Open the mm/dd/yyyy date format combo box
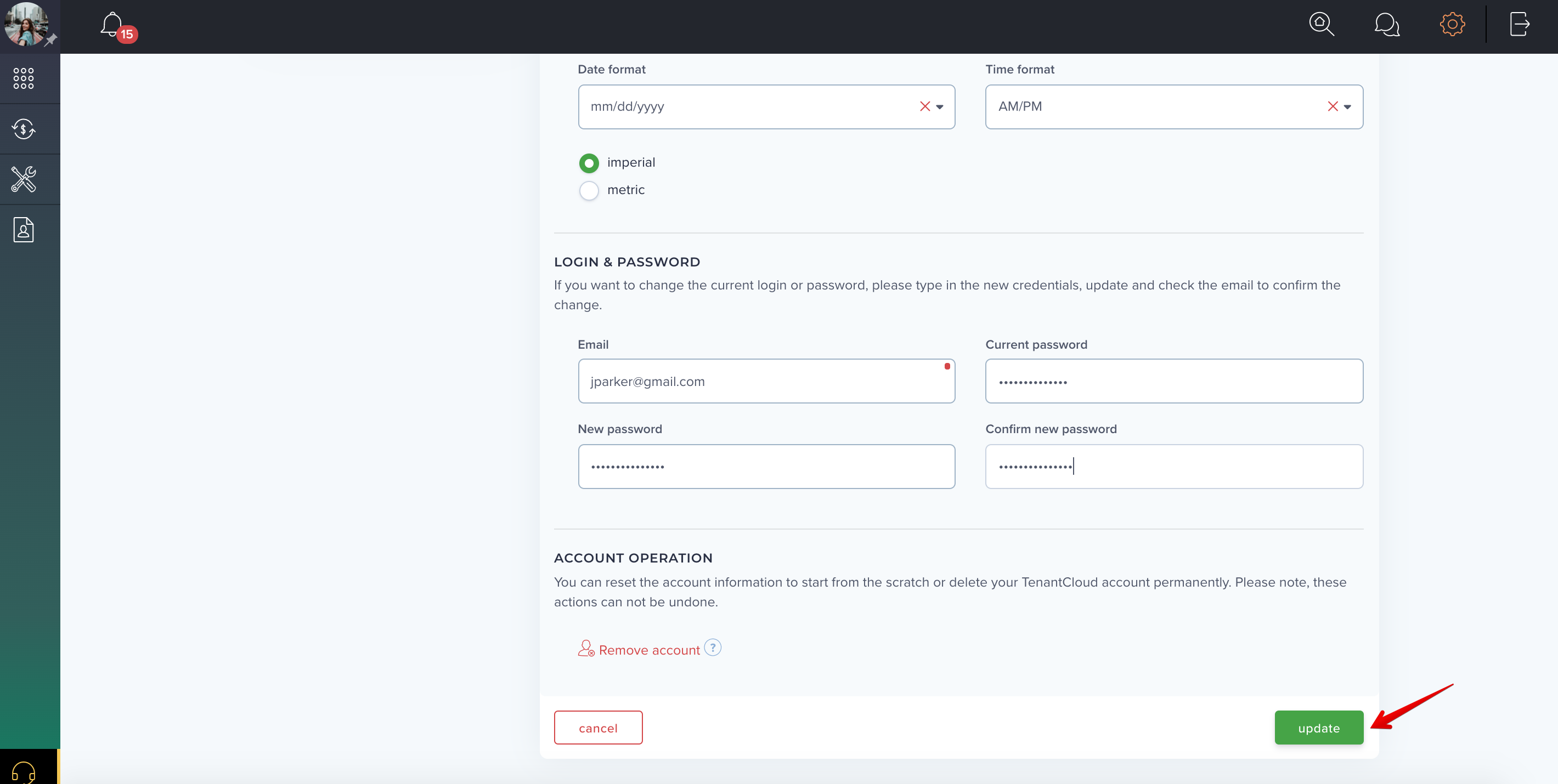The height and width of the screenshot is (784, 1558). [x=766, y=107]
